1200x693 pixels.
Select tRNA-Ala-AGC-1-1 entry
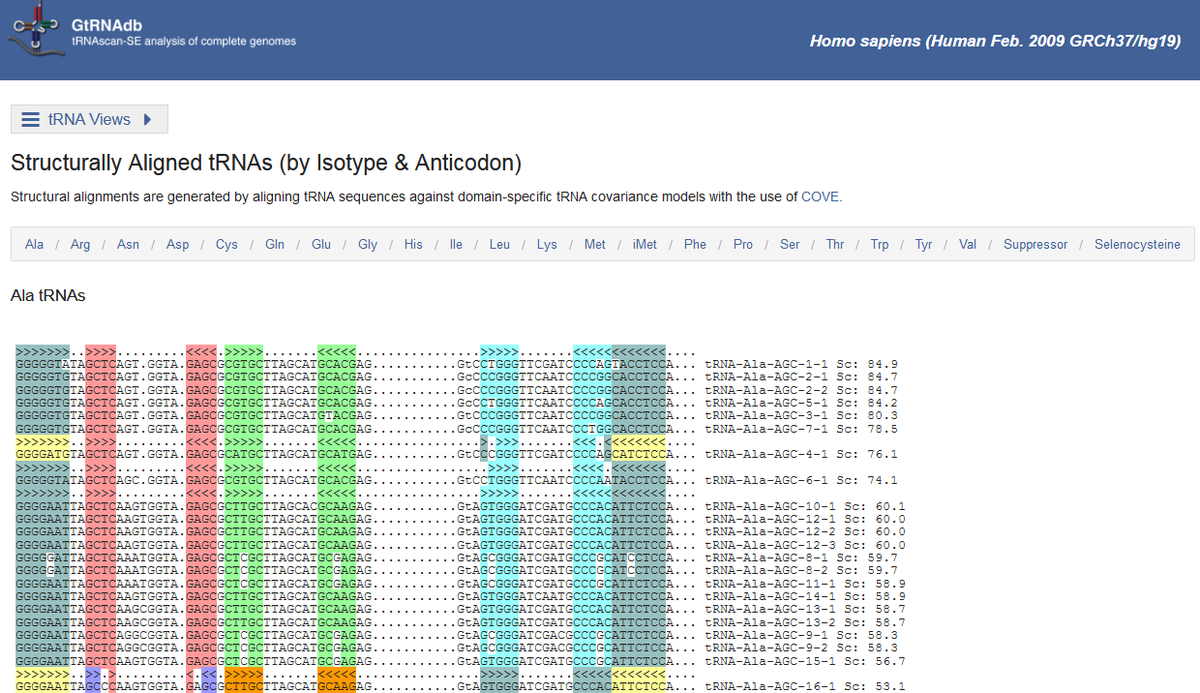pos(767,364)
